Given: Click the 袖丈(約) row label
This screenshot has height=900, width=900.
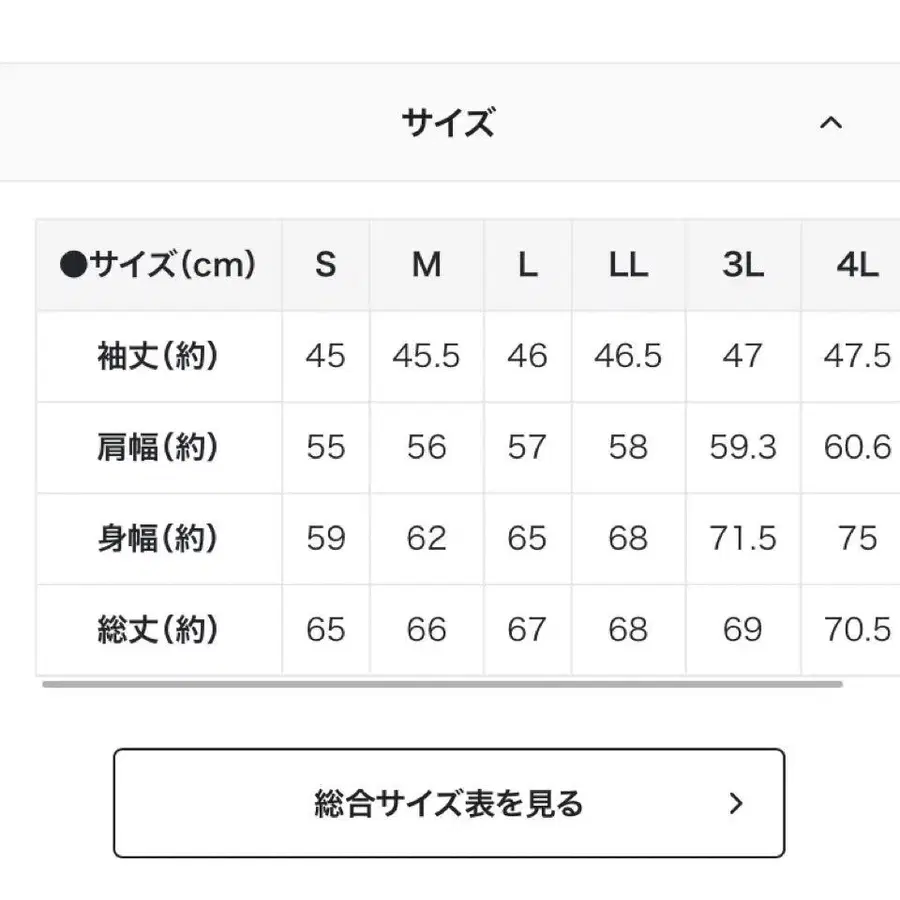Looking at the screenshot, I should click(x=158, y=356).
